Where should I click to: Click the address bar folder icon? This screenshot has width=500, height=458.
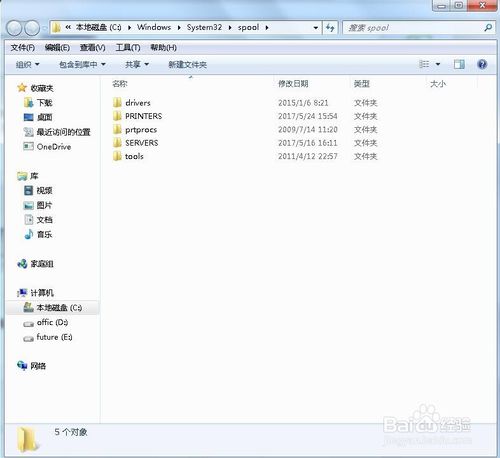57,28
